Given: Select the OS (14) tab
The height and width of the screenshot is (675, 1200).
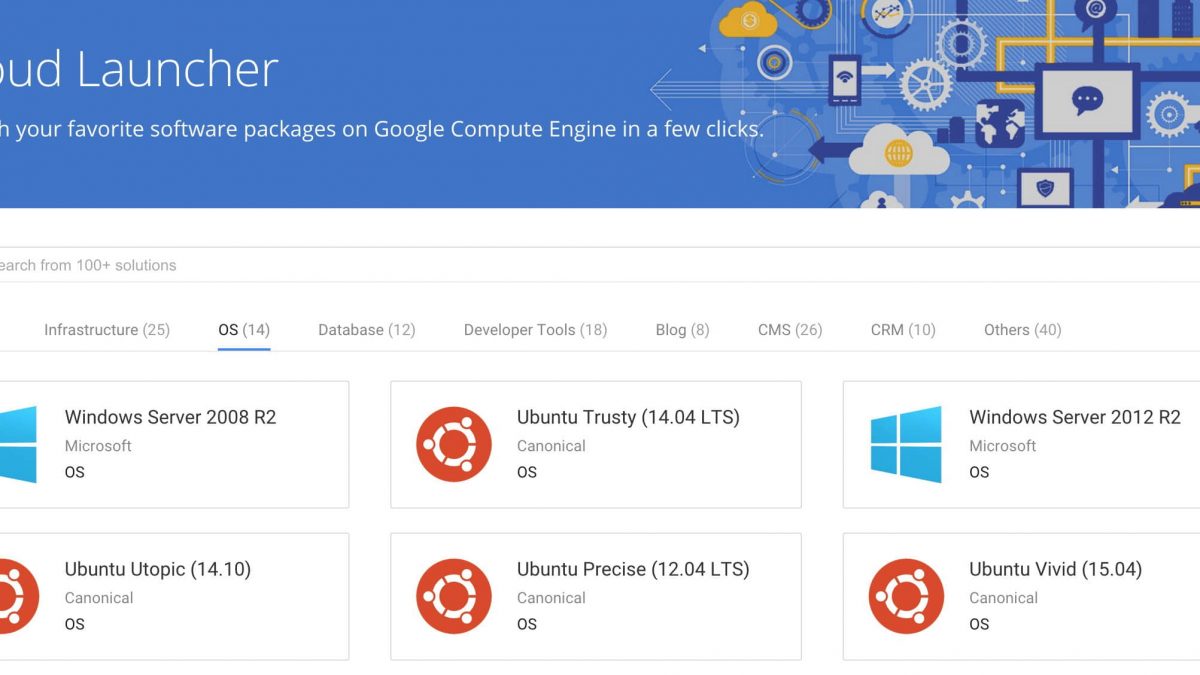Looking at the screenshot, I should (x=244, y=330).
